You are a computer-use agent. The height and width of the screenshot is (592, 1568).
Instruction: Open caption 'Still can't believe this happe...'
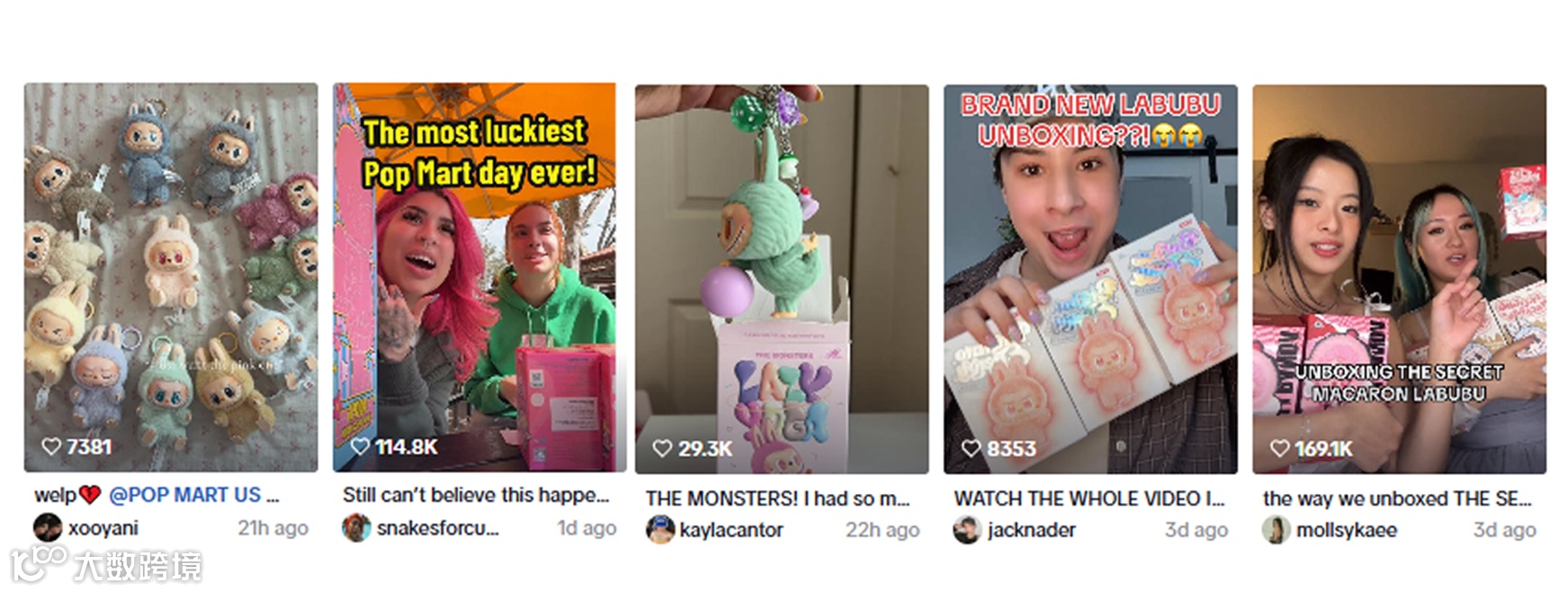(476, 495)
